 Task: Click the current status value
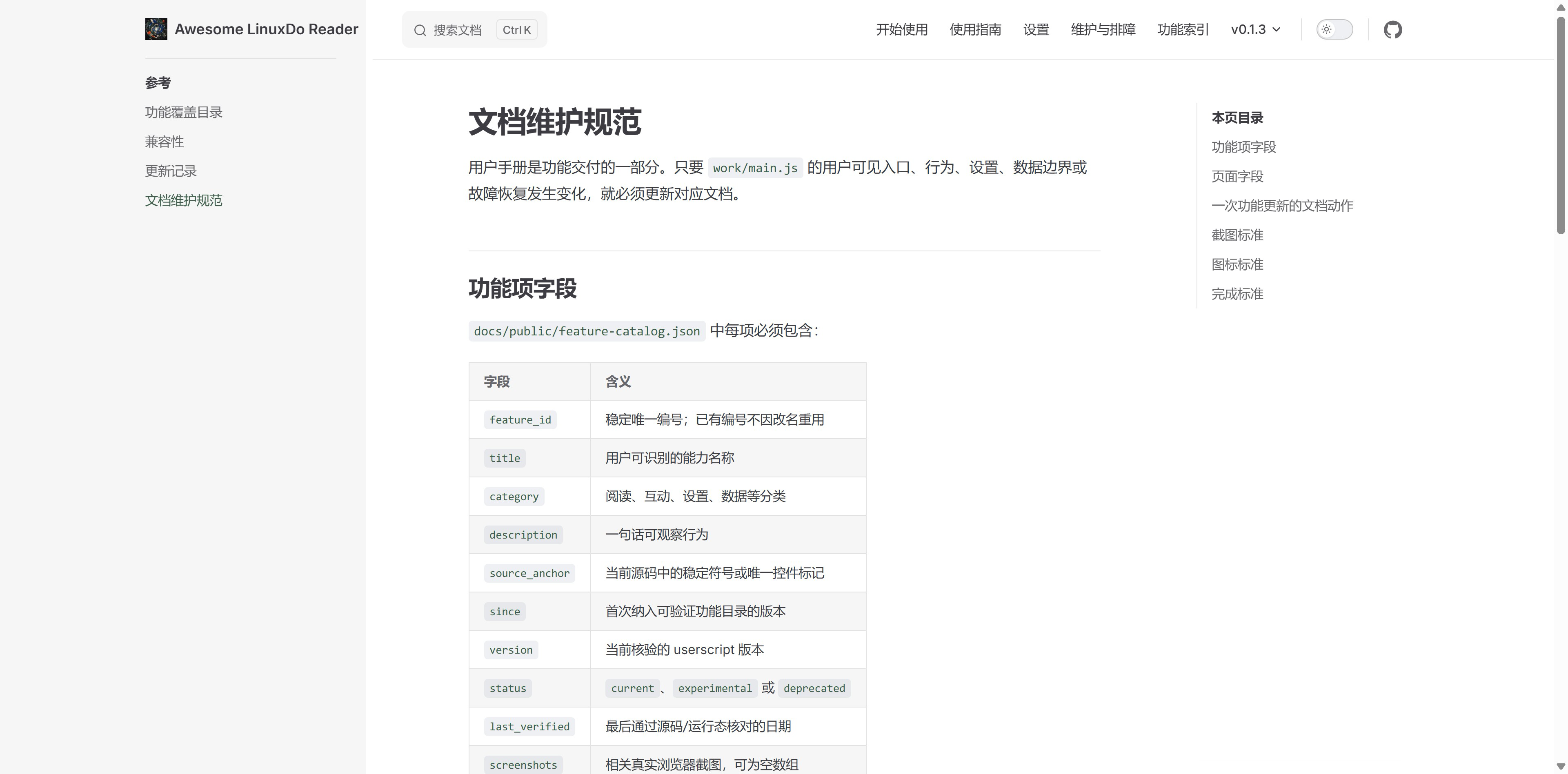(632, 688)
